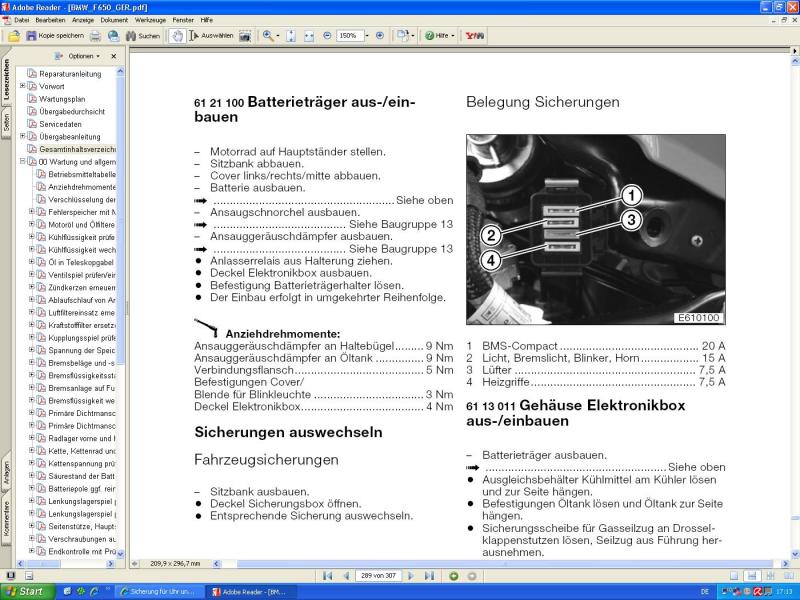Image resolution: width=800 pixels, height=600 pixels.
Task: Select the snapshot camera tool
Action: [245, 36]
